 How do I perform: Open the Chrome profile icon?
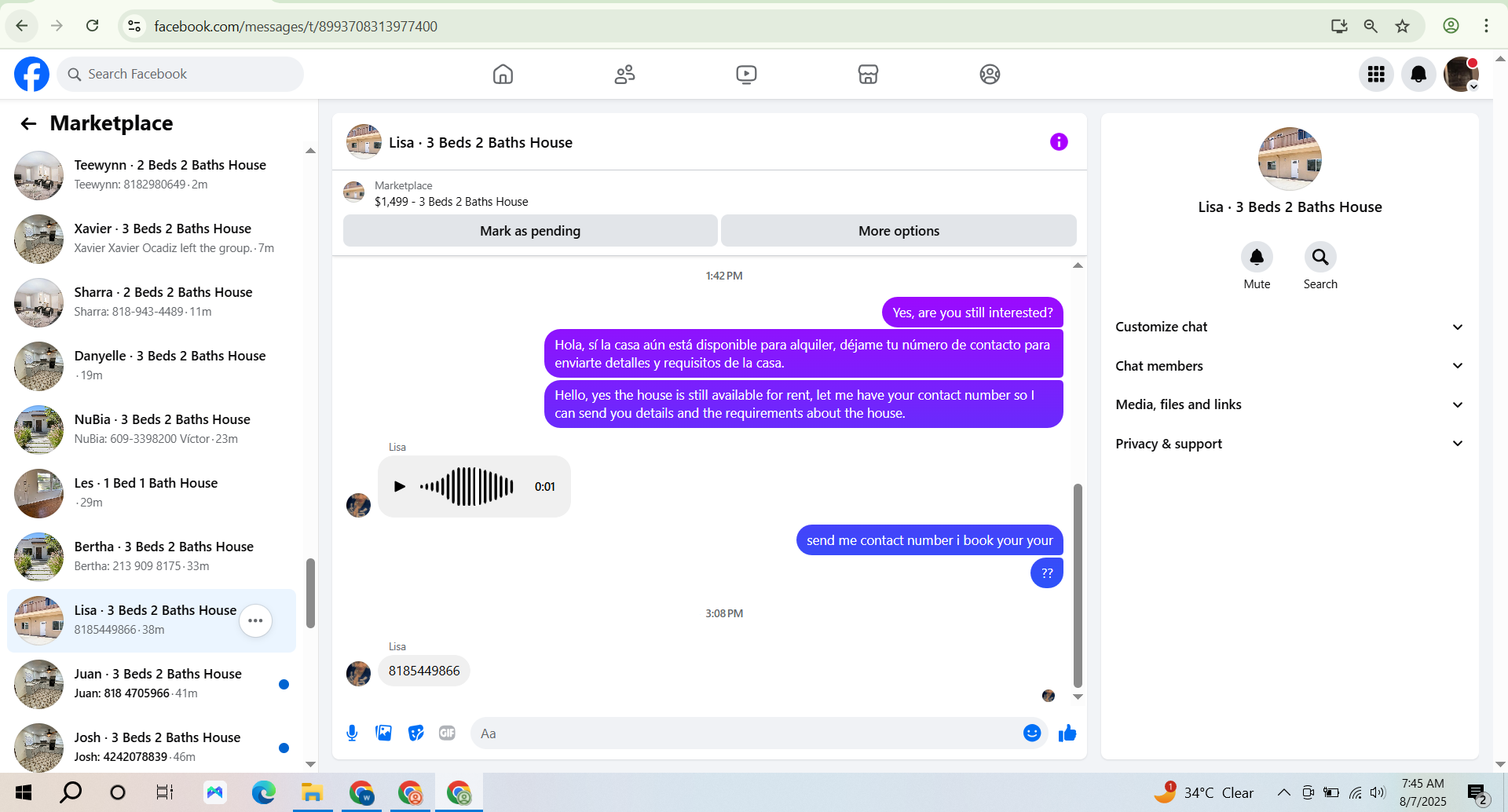[1451, 26]
